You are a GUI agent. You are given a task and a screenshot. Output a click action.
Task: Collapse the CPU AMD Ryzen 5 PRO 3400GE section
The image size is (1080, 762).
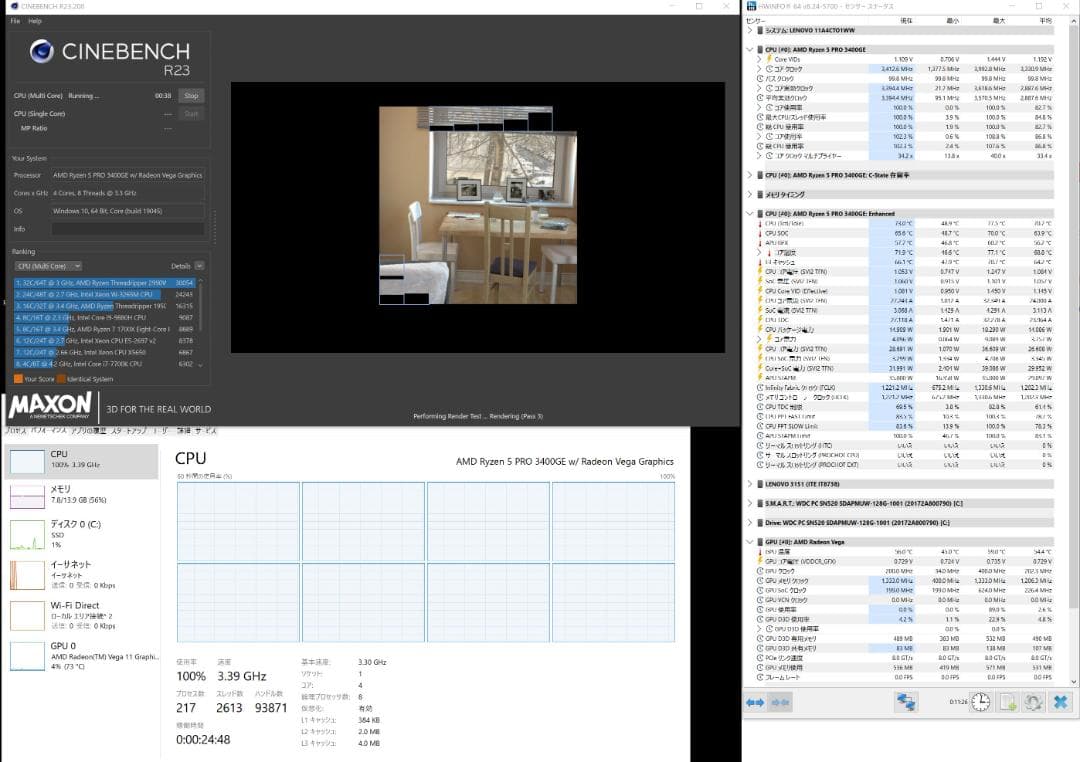(x=750, y=48)
